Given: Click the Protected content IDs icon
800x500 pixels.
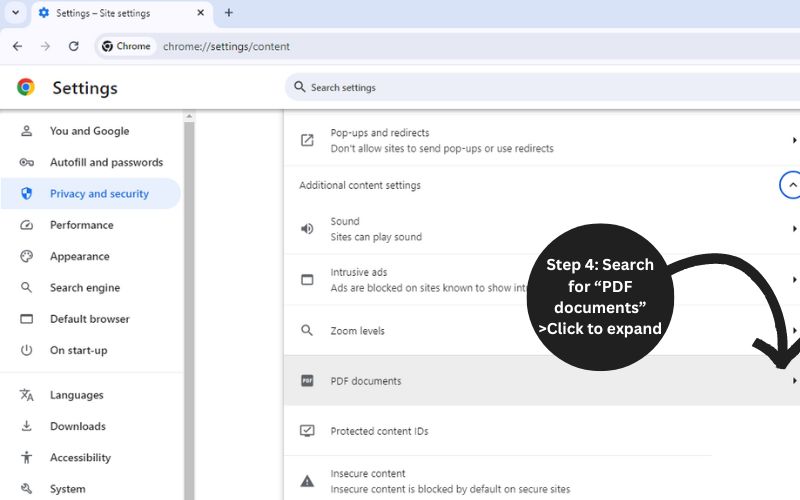Looking at the screenshot, I should (307, 431).
